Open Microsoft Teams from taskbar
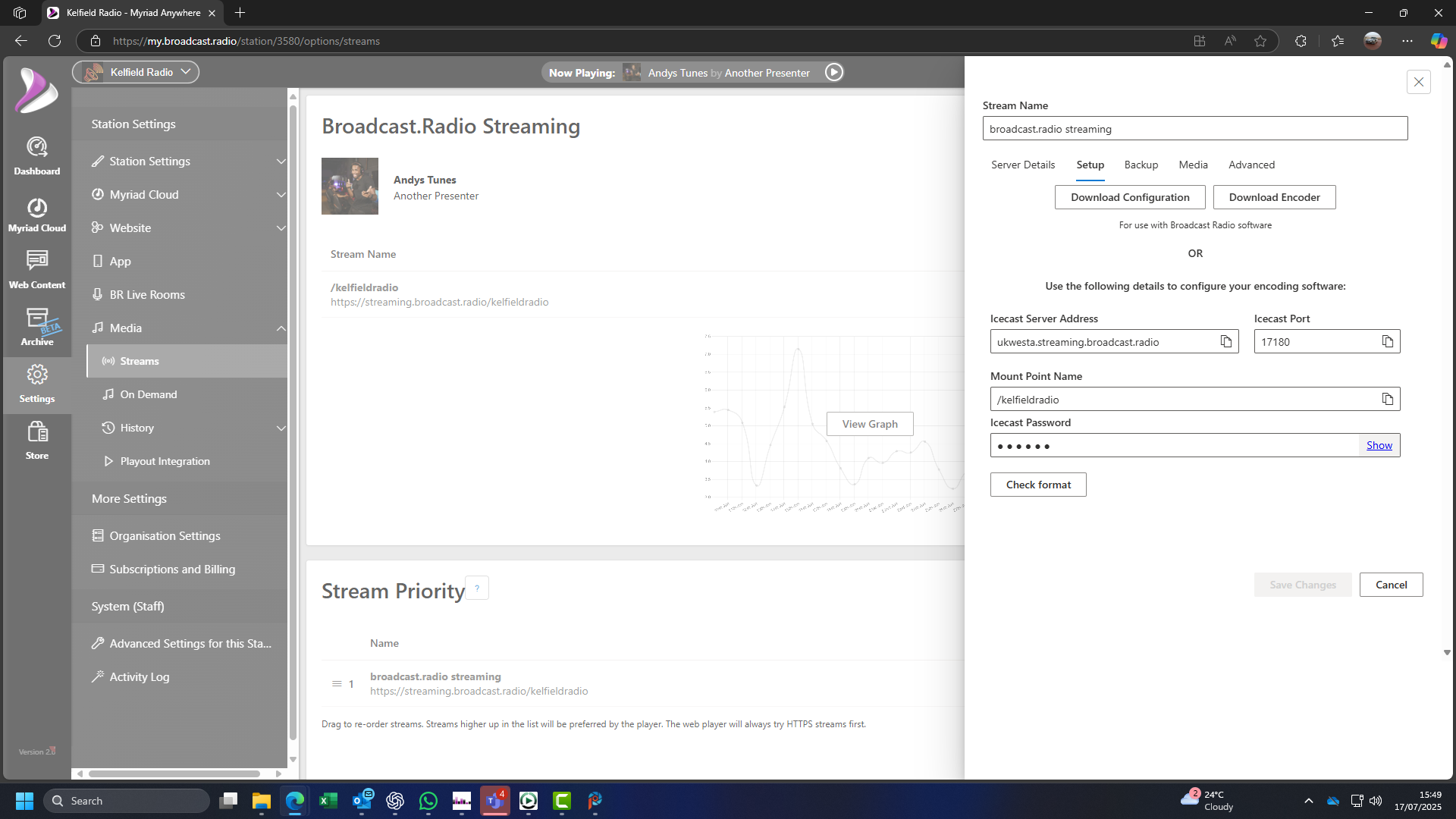Image resolution: width=1456 pixels, height=819 pixels. [x=495, y=801]
